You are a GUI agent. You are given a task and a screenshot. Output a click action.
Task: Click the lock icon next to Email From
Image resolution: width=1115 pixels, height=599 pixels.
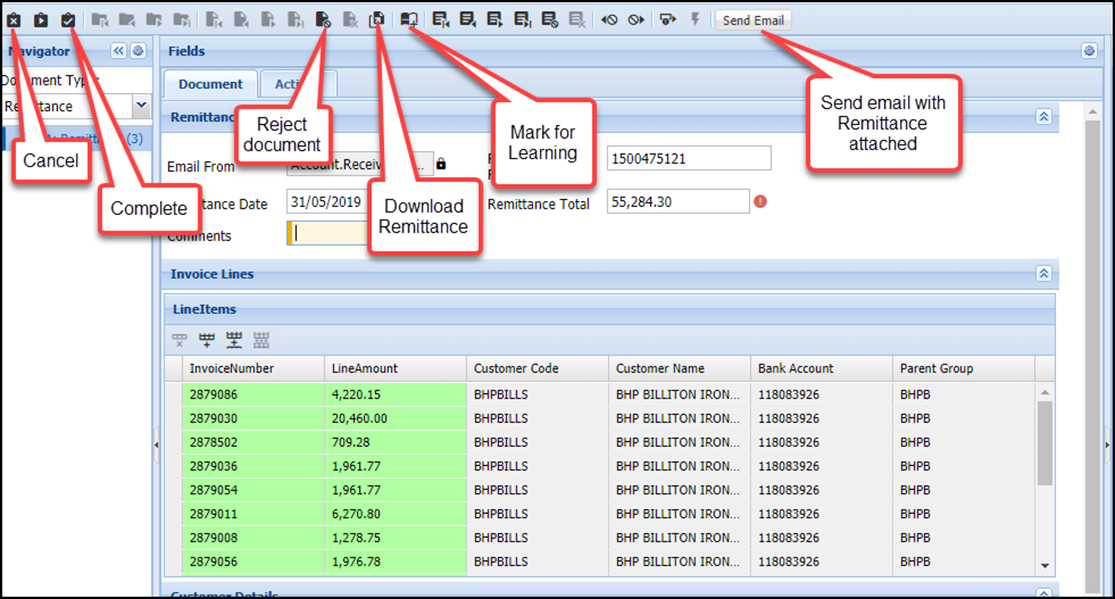tap(441, 164)
